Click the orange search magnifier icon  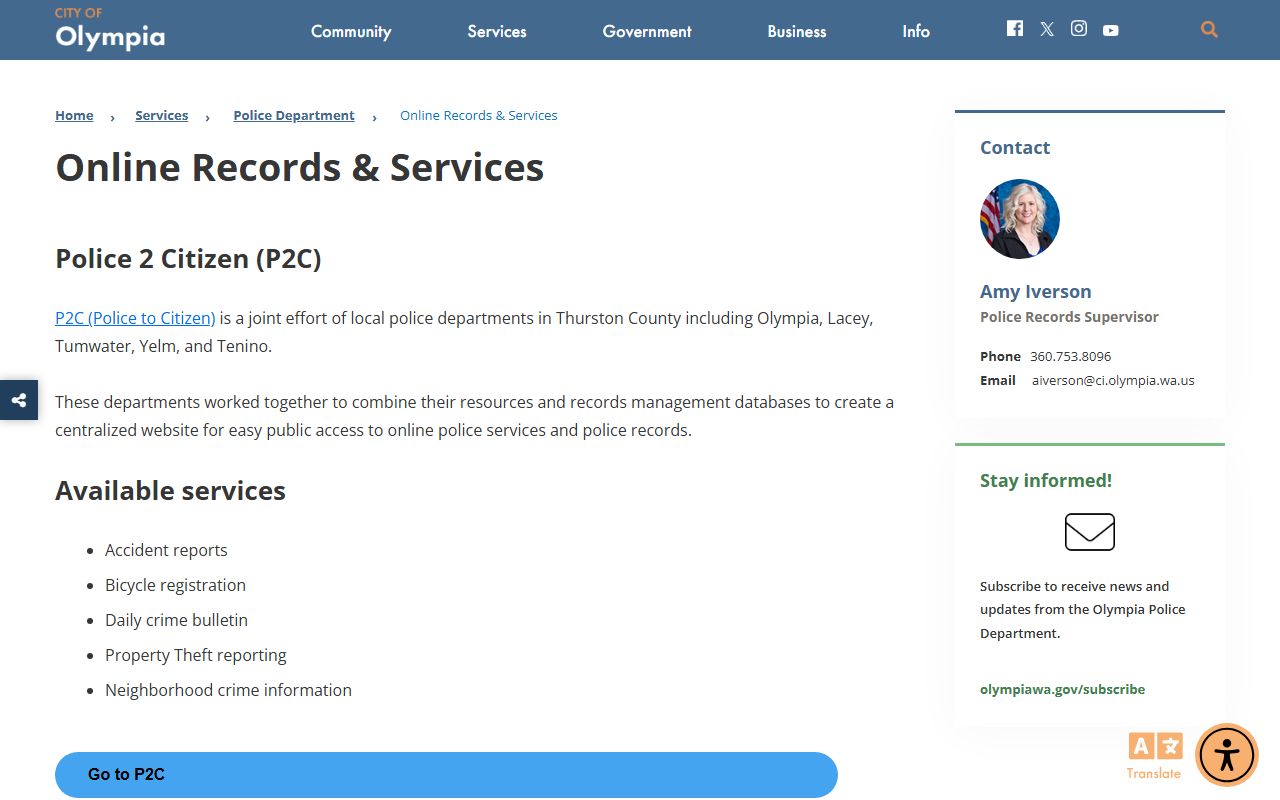[x=1209, y=30]
